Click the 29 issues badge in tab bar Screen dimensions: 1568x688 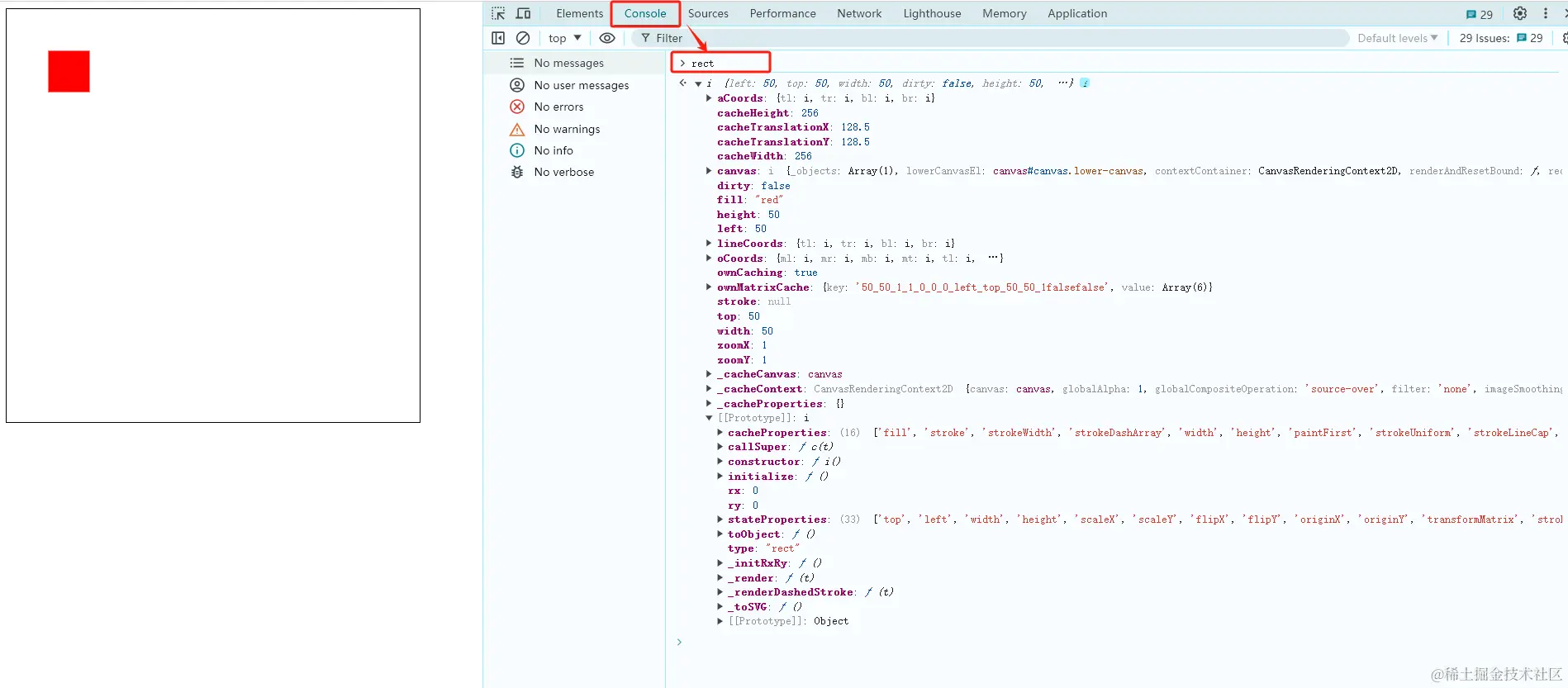[1480, 14]
